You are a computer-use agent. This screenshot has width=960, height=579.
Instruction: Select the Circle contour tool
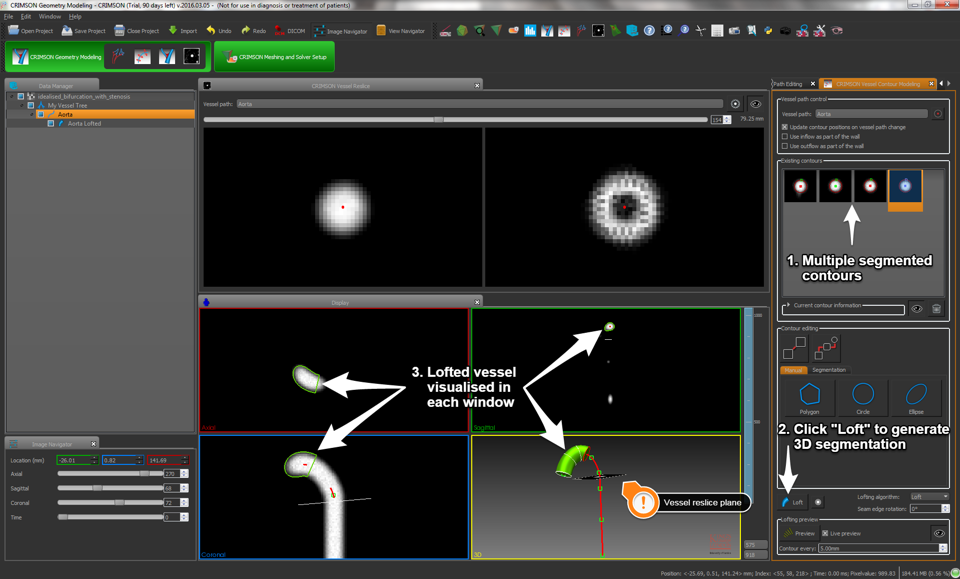[863, 396]
